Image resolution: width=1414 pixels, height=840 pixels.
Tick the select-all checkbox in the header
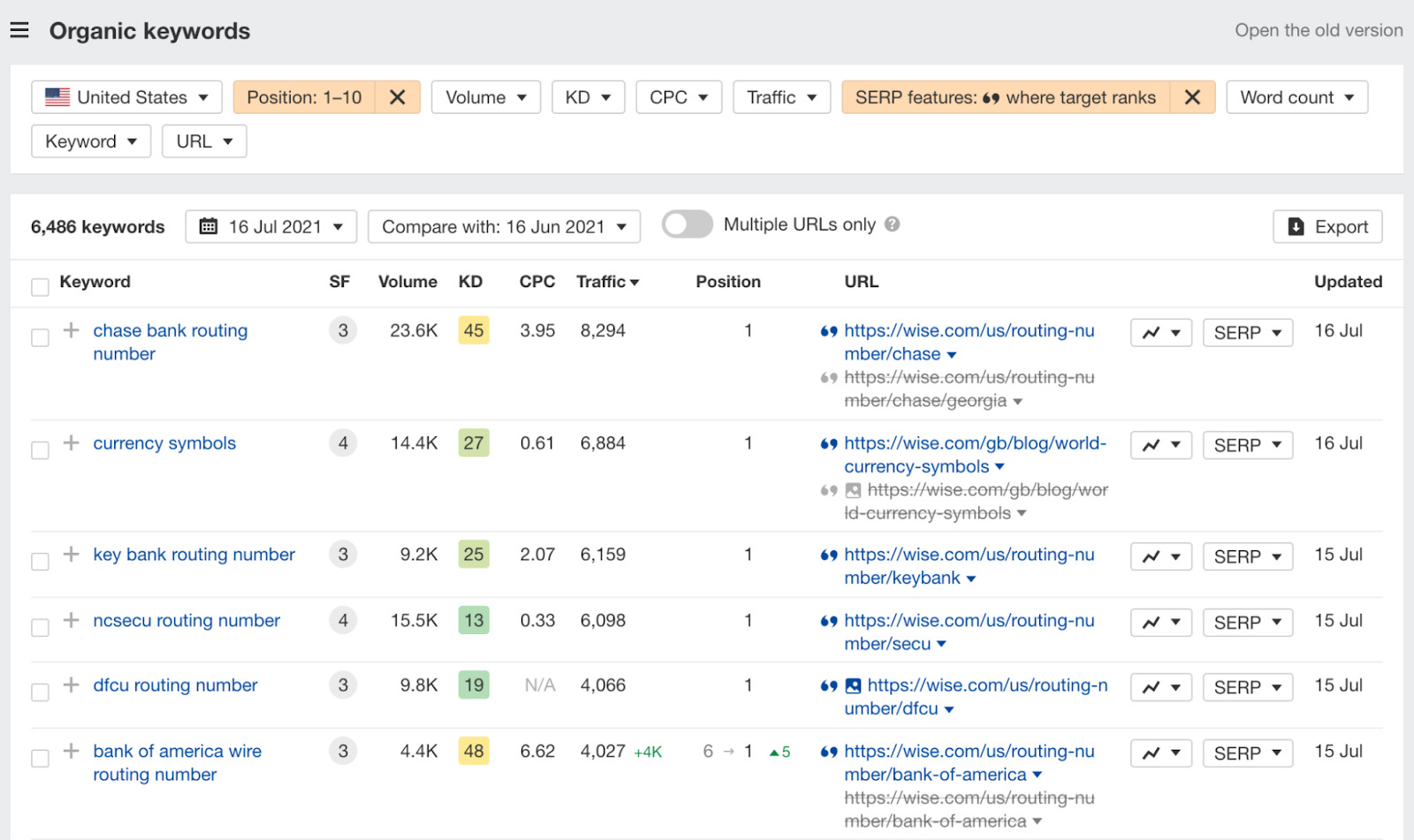pos(40,286)
